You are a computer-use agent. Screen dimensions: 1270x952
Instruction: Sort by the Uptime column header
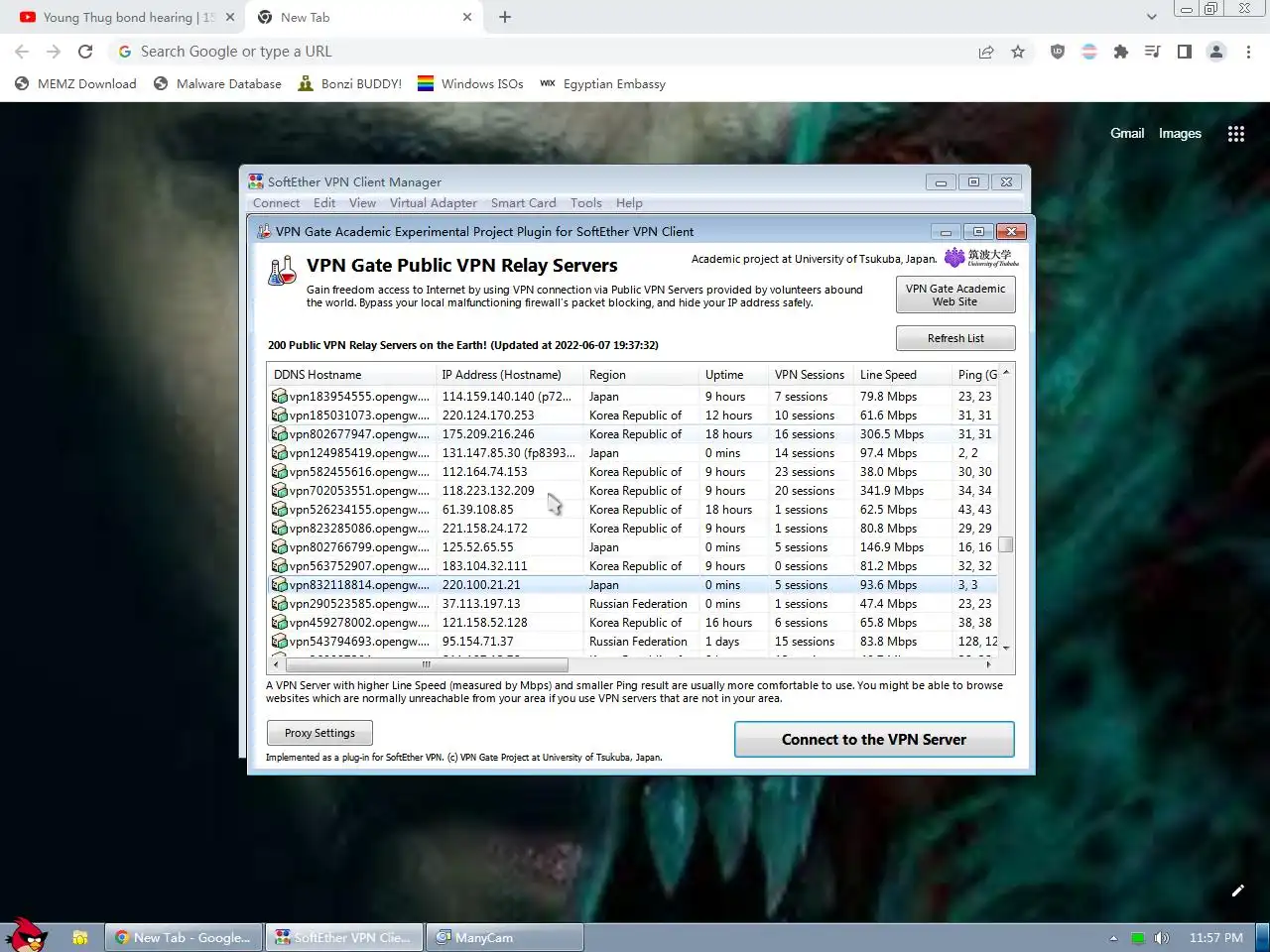pyautogui.click(x=734, y=375)
